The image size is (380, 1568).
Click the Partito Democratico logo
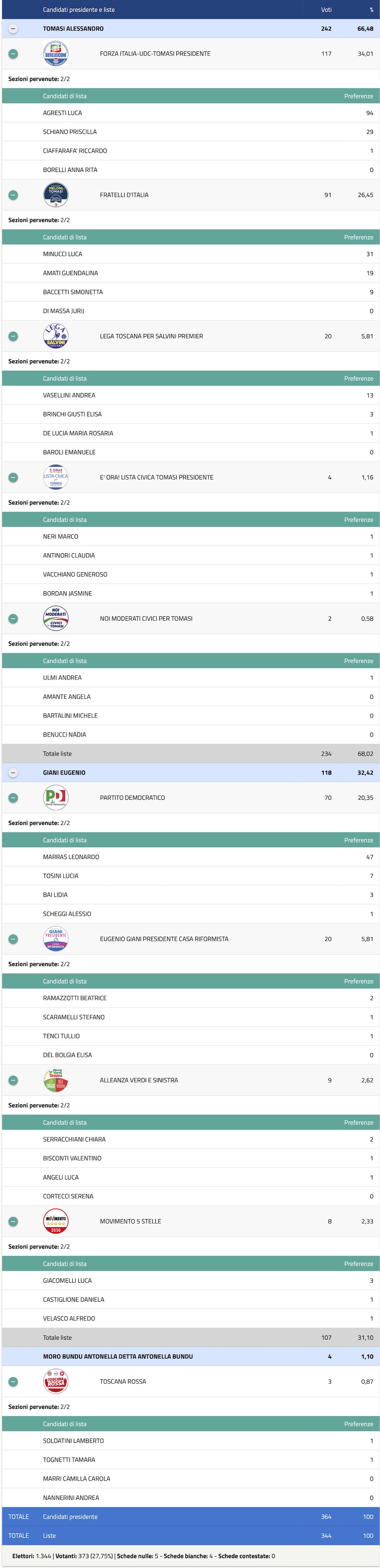point(55,798)
